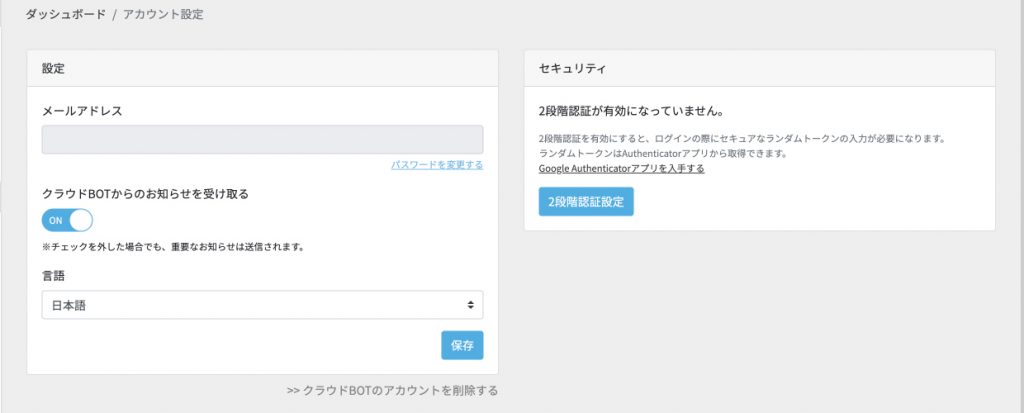The height and width of the screenshot is (413, 1024).
Task: Click the アカウント設定 breadcrumb item
Action: click(x=163, y=14)
